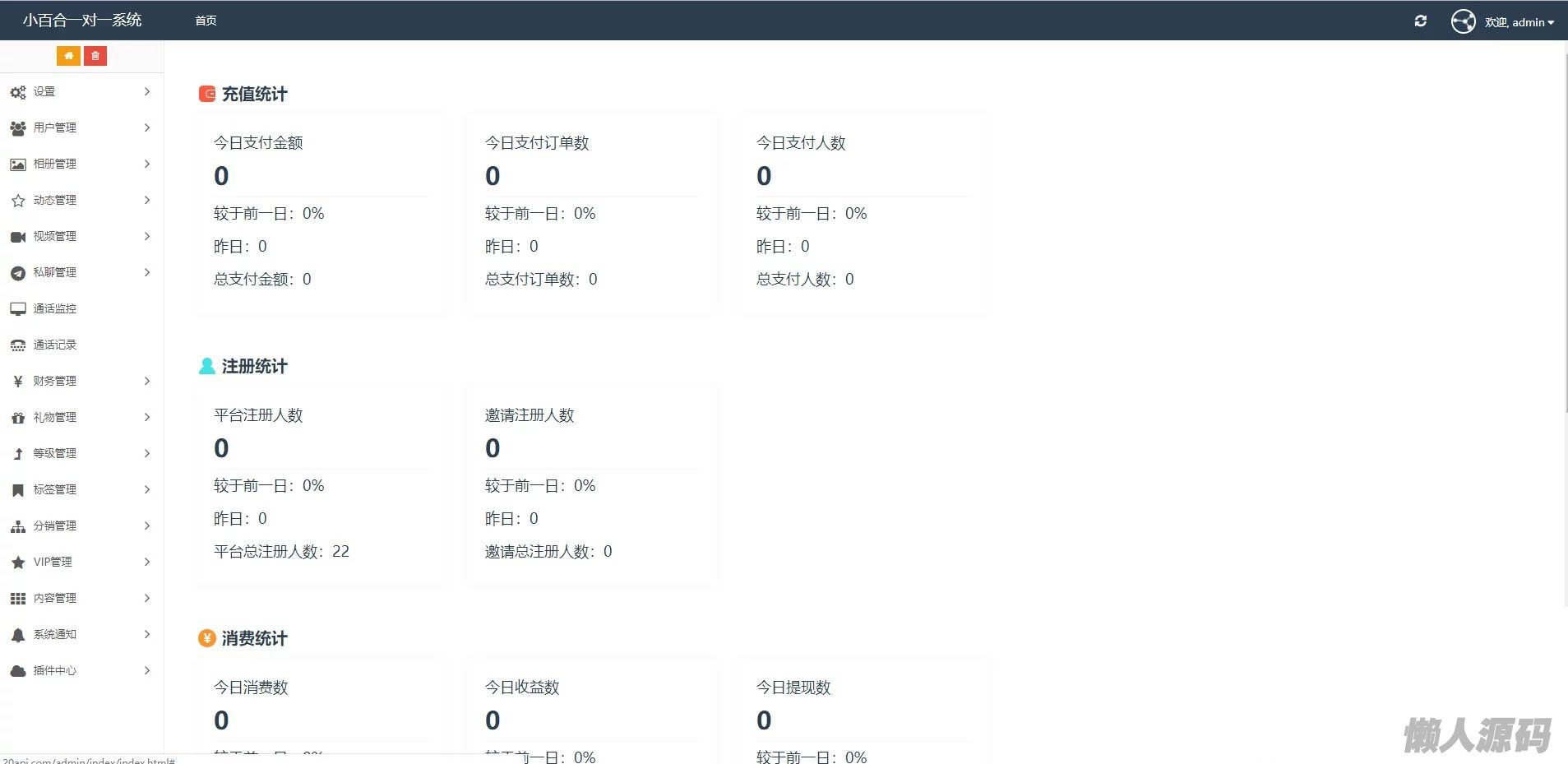This screenshot has width=1568, height=764.
Task: Expand the 动态管理 menu chevron
Action: [x=147, y=200]
